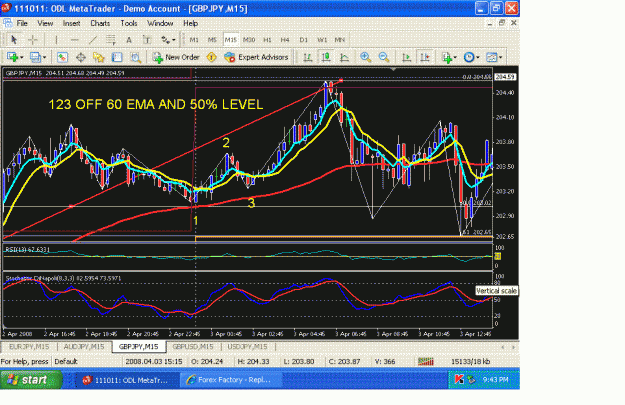The width and height of the screenshot is (625, 405).
Task: Select the trendline drawing tool
Action: coord(92,40)
